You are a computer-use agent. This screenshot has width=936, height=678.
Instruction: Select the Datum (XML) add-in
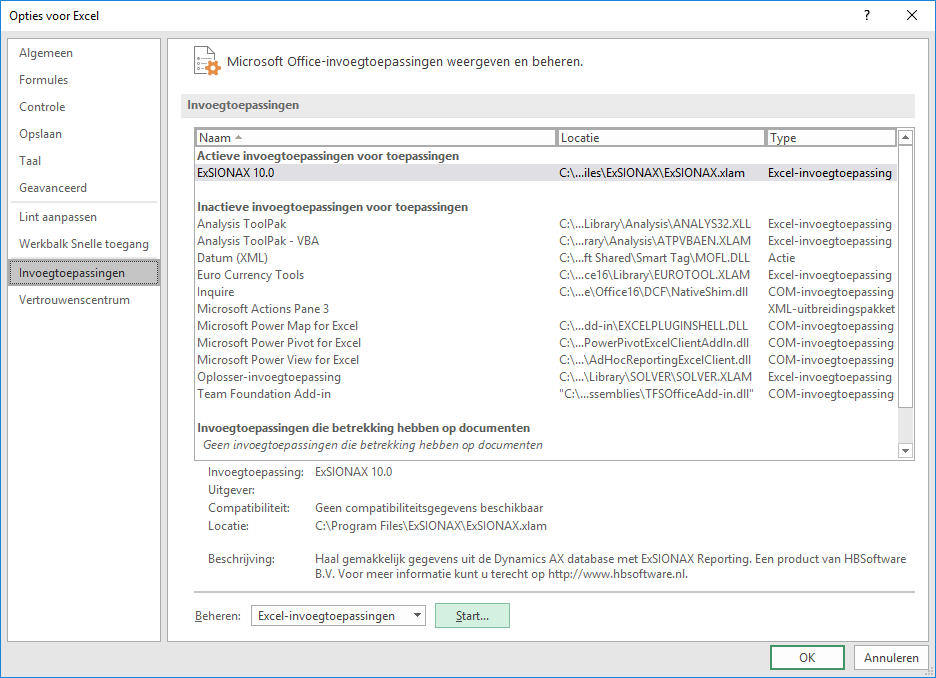546,258
